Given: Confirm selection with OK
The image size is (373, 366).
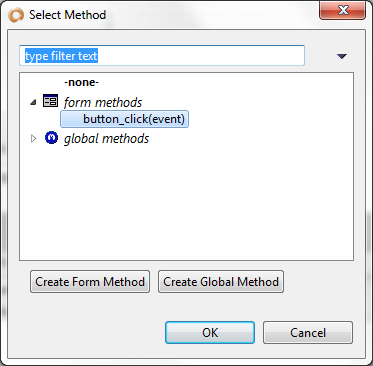Looking at the screenshot, I should coord(210,332).
